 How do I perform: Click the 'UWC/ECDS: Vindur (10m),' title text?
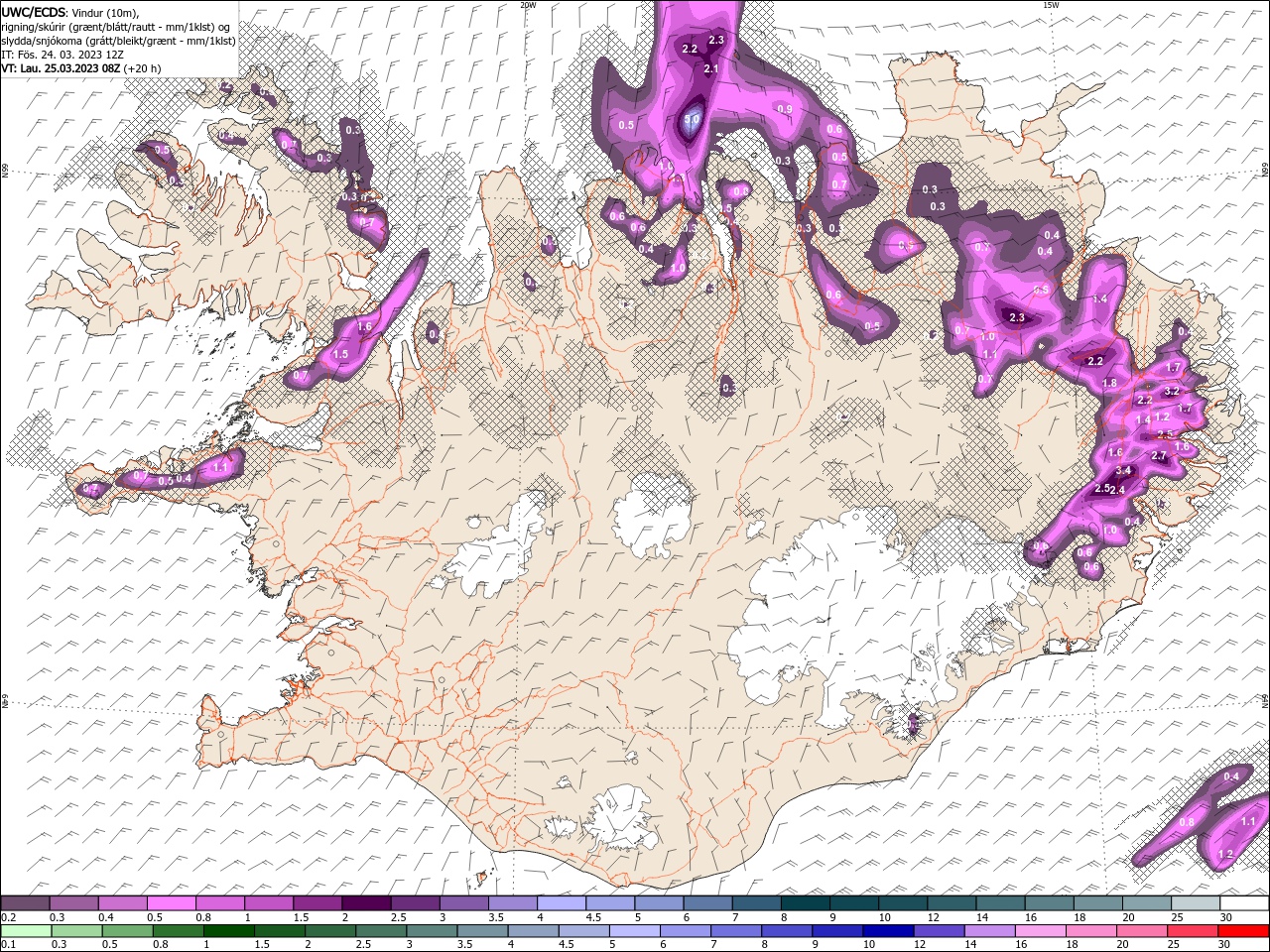[70, 12]
